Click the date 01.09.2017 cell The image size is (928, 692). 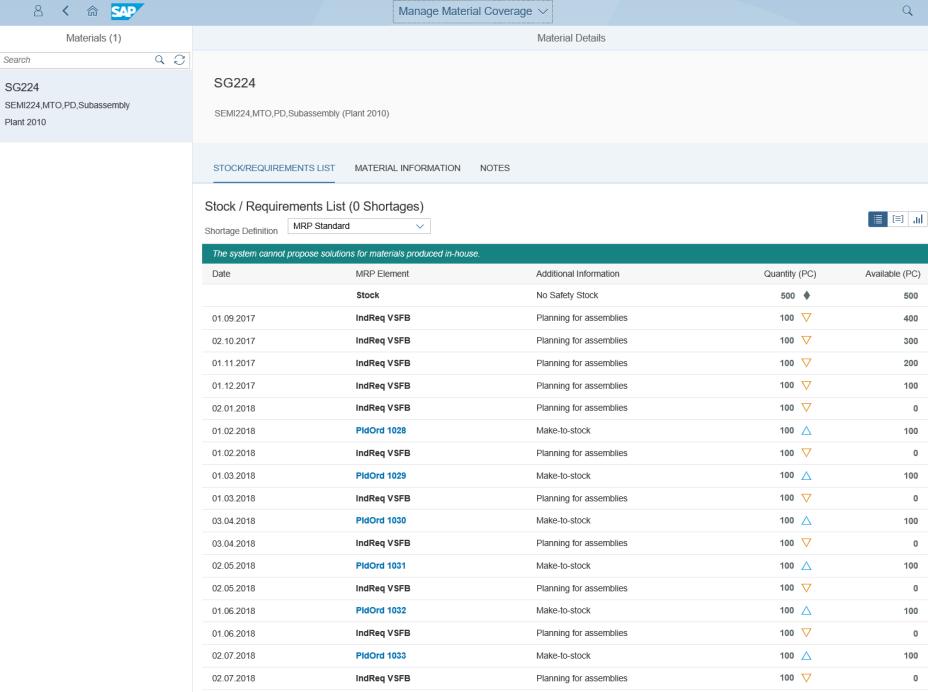233,318
